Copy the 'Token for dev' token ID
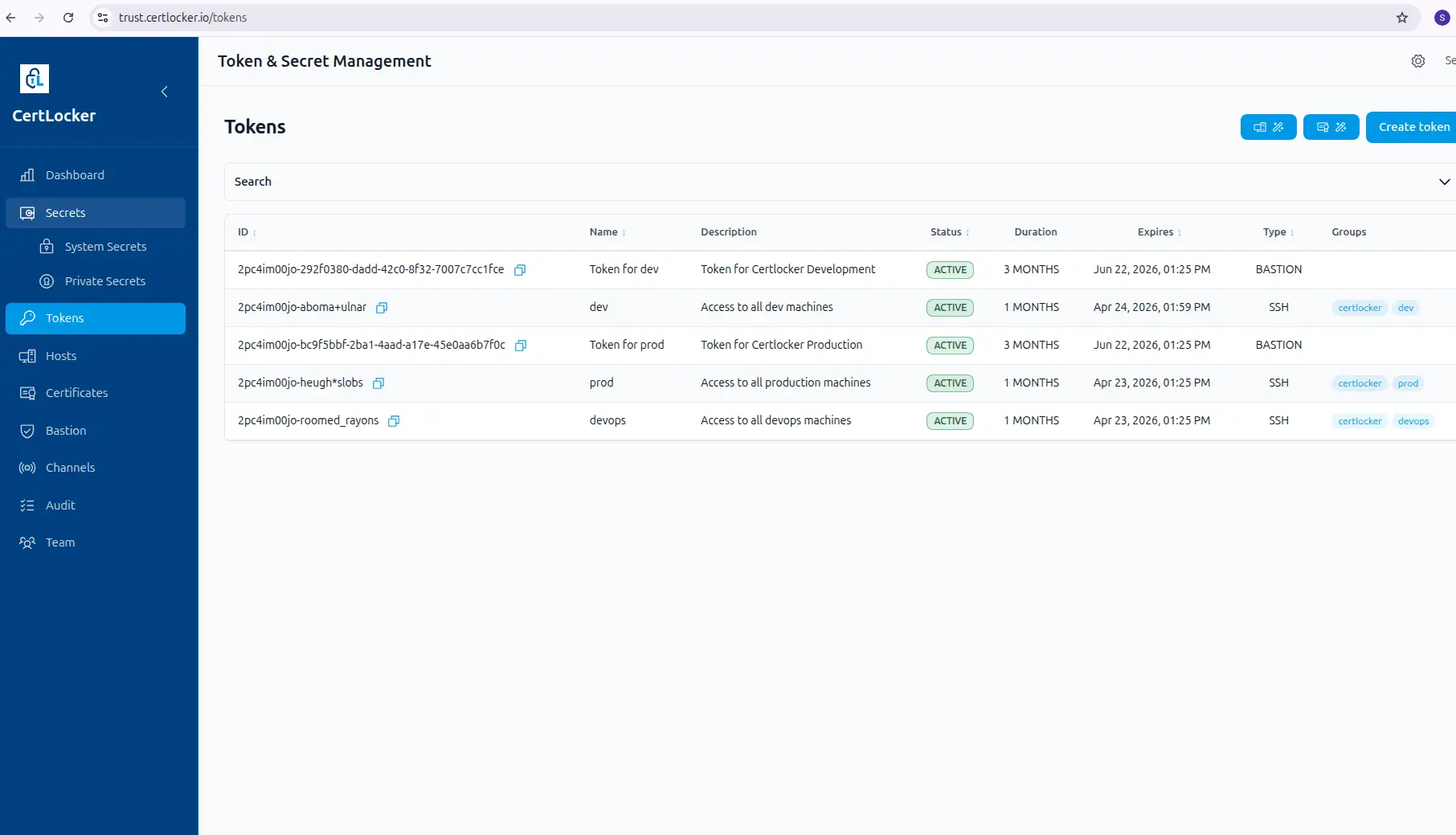Screen dimensions: 1456x835 (x=520, y=270)
